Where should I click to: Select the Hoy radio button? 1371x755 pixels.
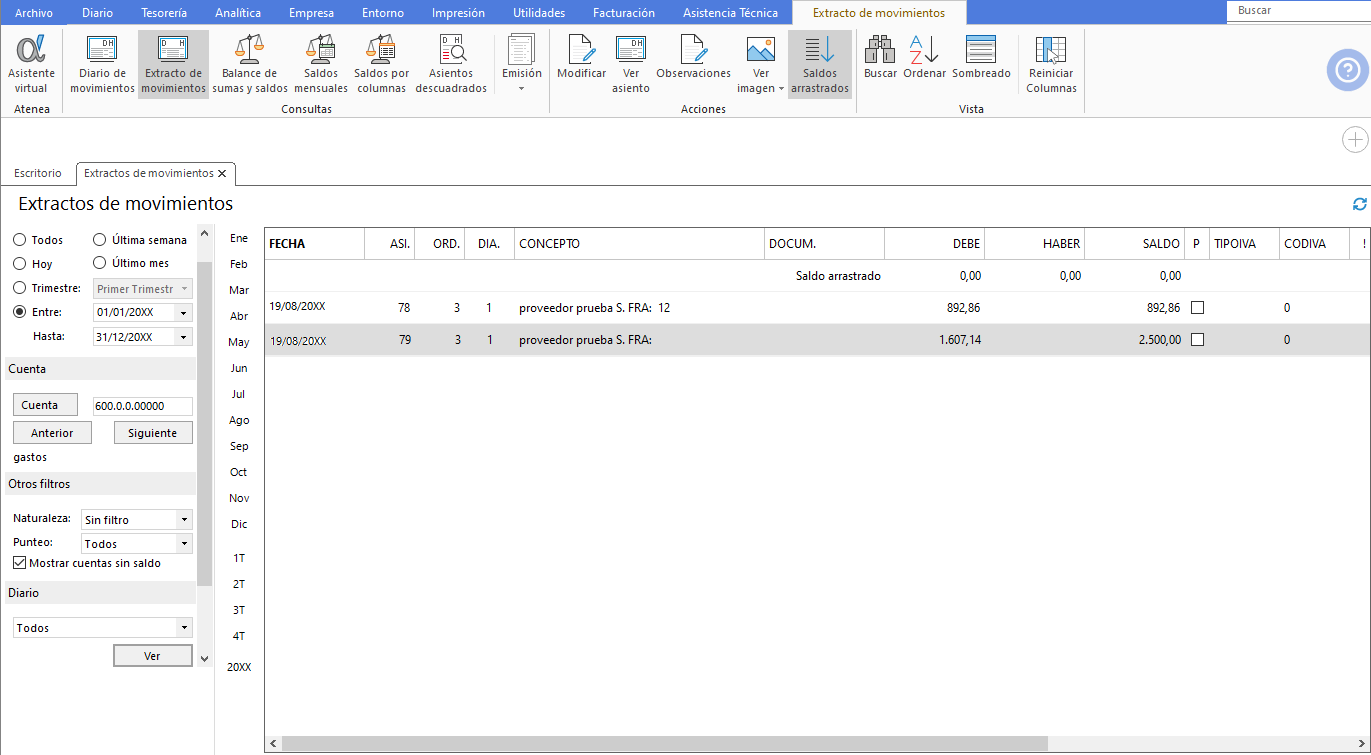[19, 264]
